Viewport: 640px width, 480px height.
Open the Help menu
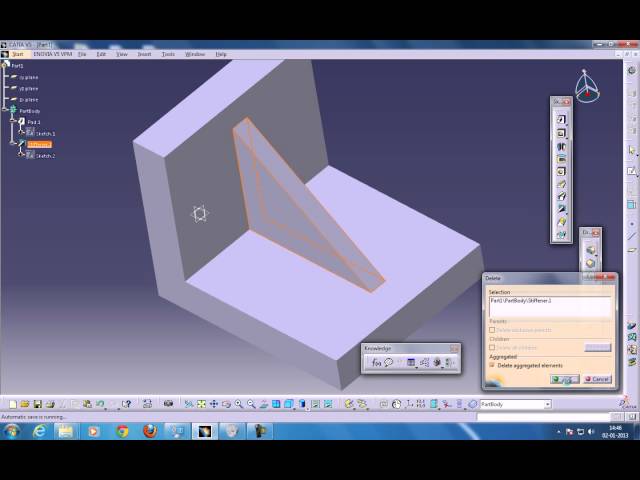221,54
